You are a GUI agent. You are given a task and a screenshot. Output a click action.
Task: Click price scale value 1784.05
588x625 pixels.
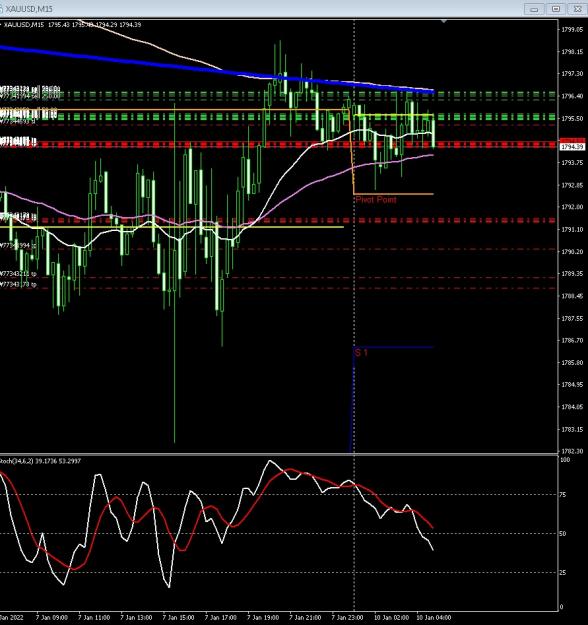tap(572, 407)
